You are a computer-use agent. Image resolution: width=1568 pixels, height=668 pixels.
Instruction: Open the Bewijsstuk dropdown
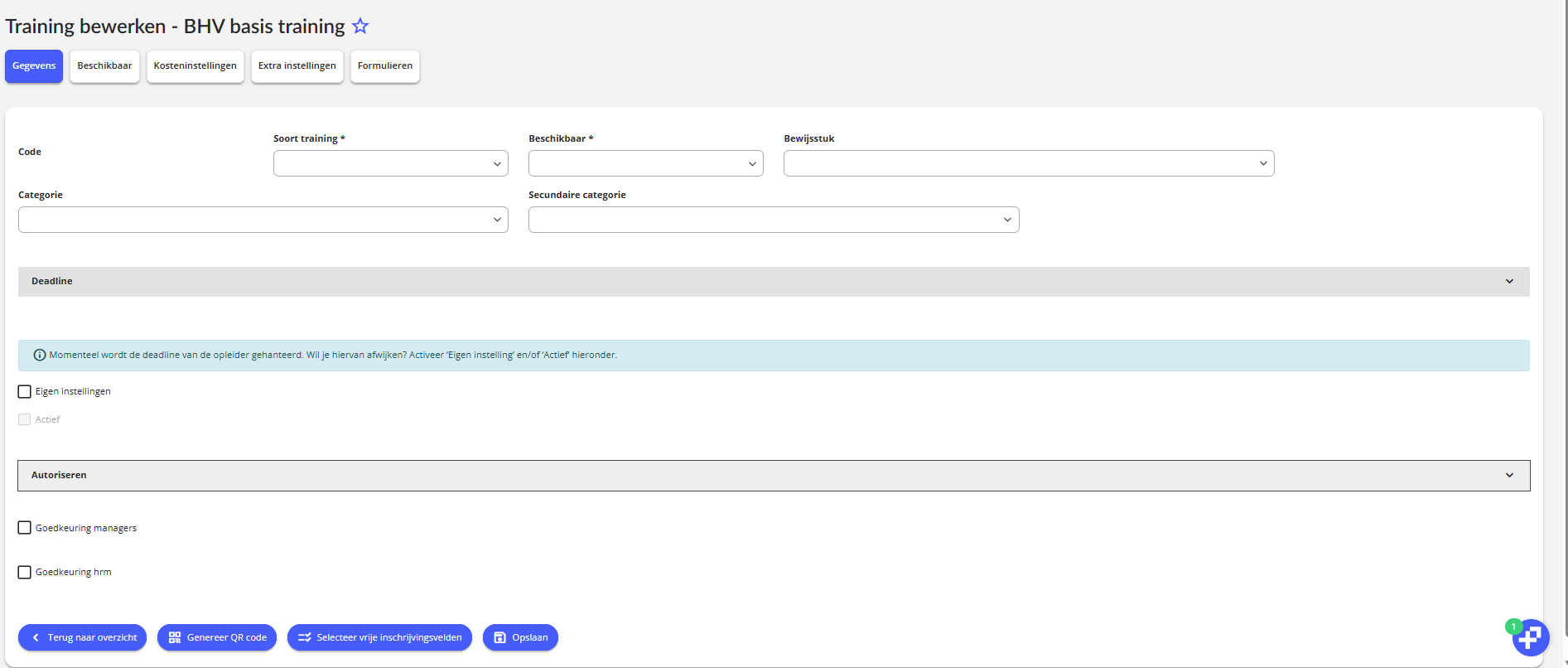click(x=1029, y=163)
